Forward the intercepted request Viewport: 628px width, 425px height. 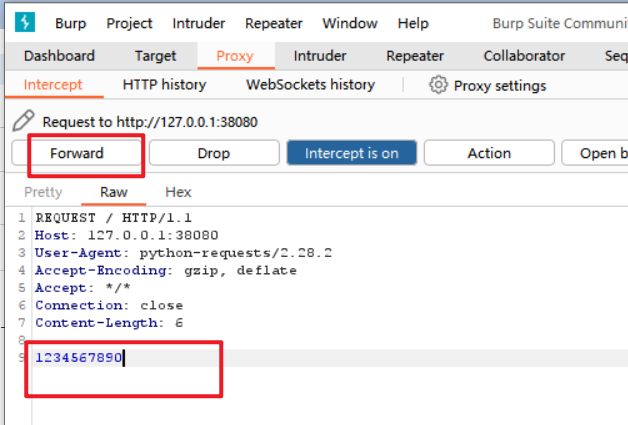(x=77, y=153)
